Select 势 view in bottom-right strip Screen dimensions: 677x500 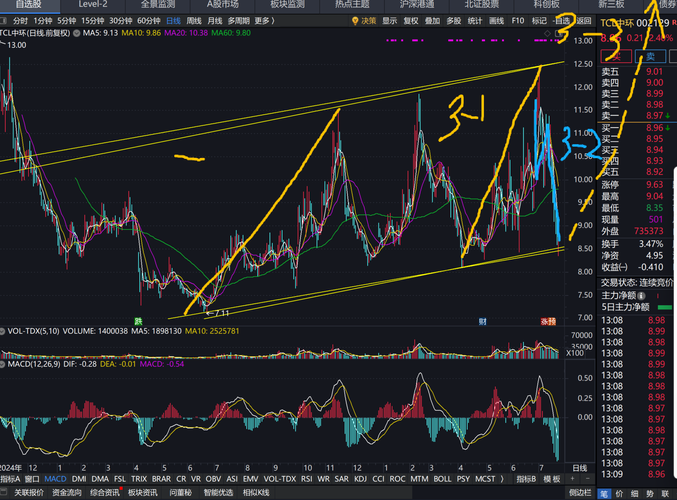point(650,494)
